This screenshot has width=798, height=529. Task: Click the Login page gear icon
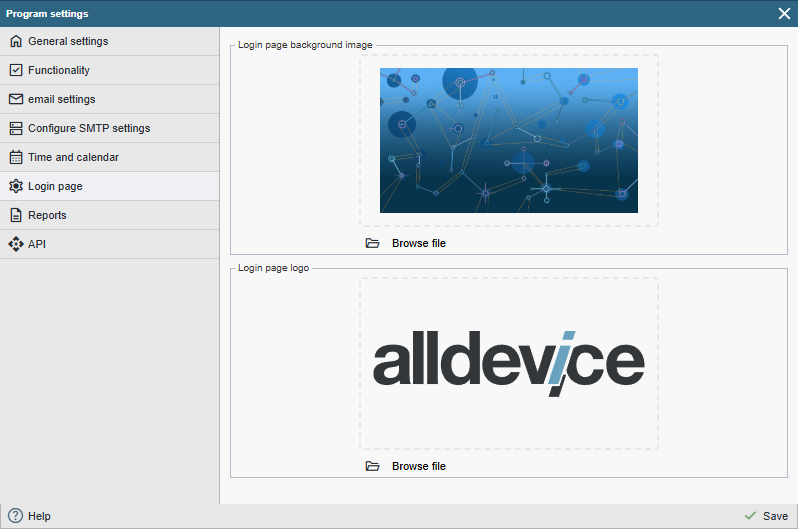pyautogui.click(x=16, y=186)
